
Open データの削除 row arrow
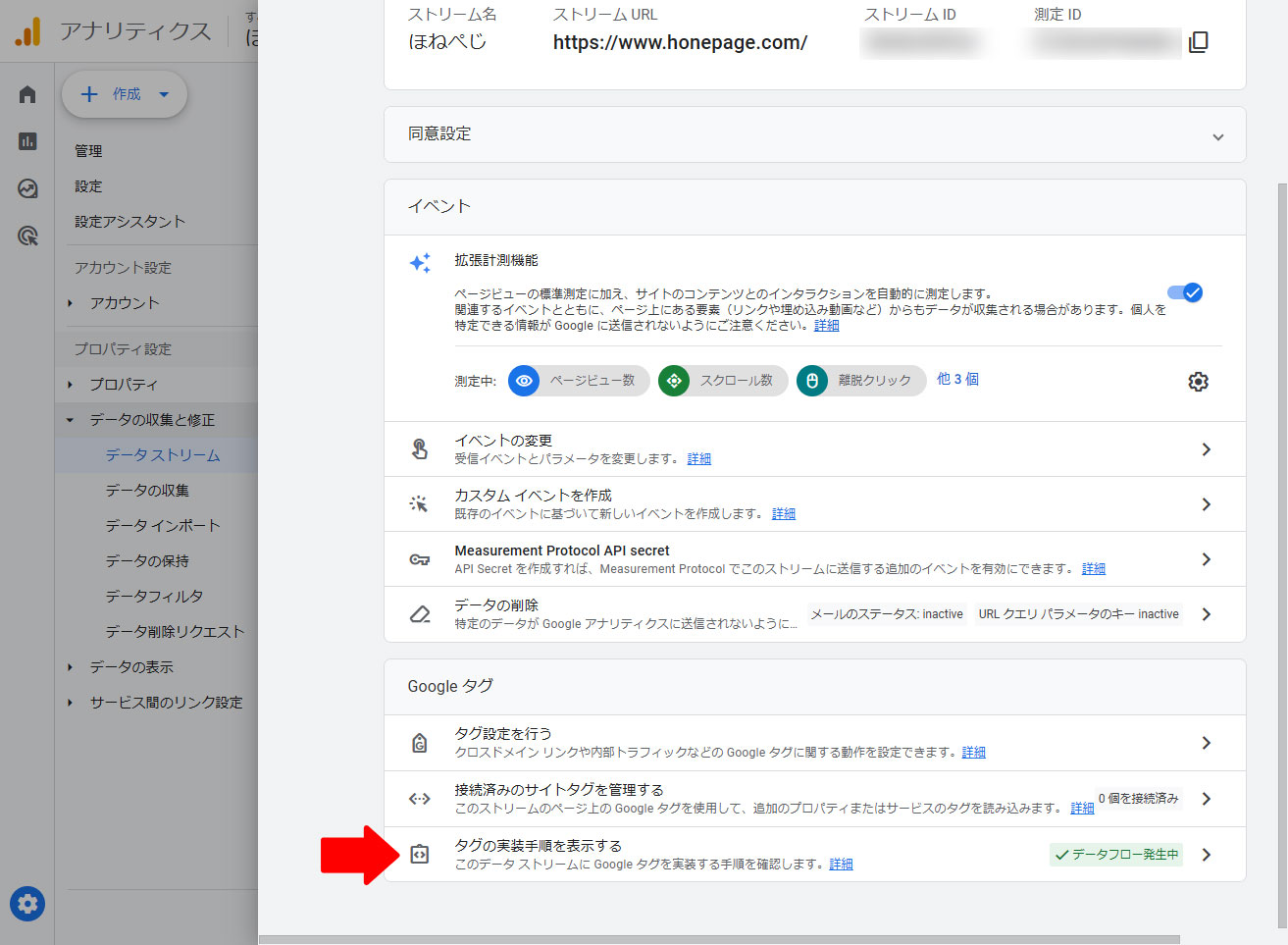coord(1207,614)
